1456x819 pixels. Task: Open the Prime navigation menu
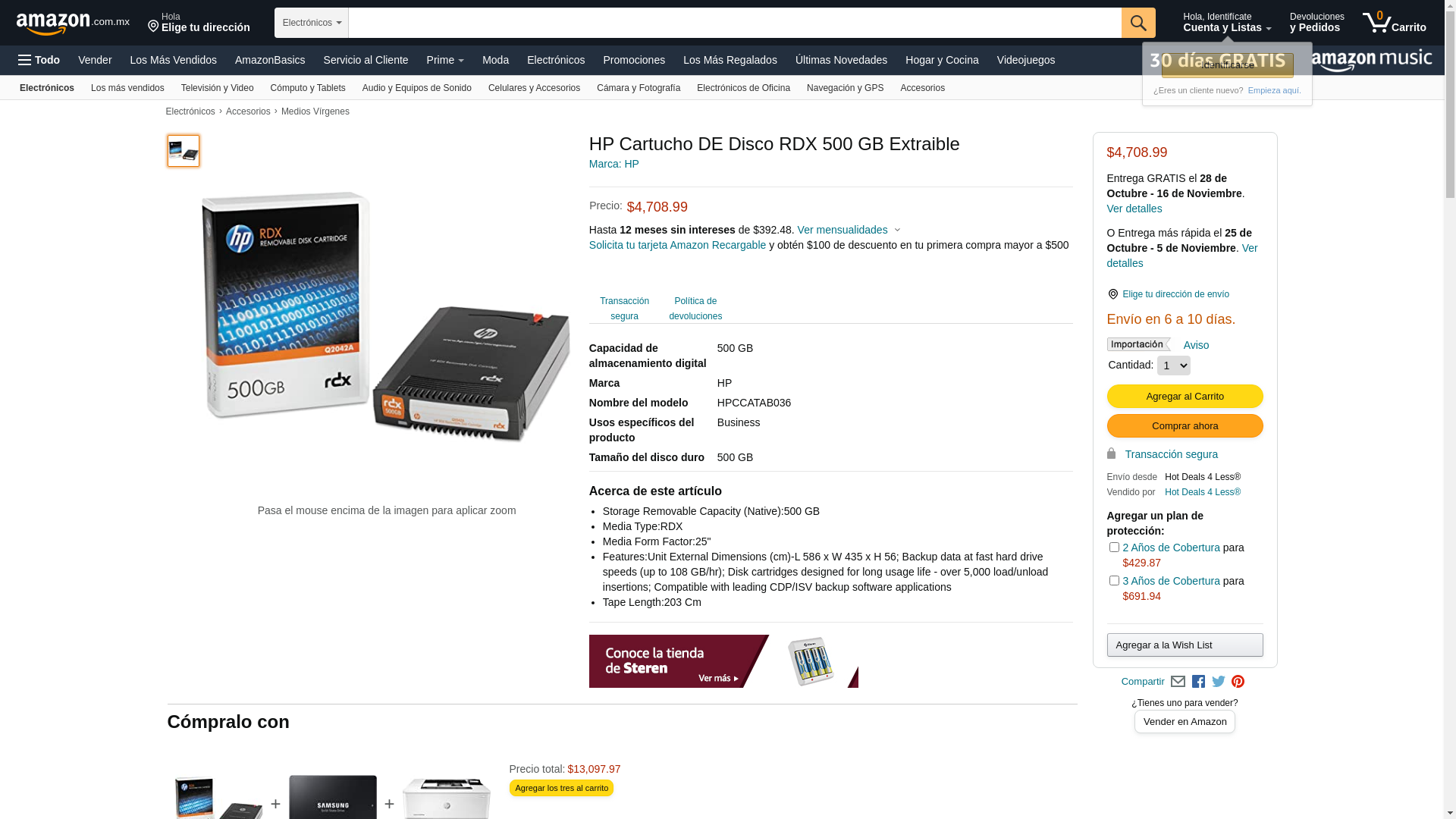445,60
